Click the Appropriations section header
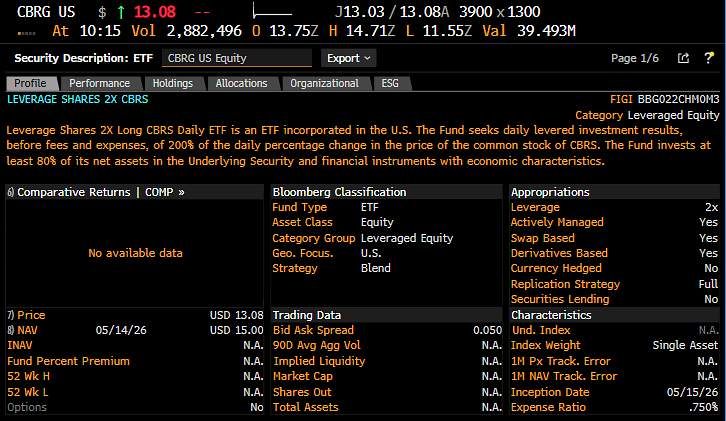Image resolution: width=726 pixels, height=421 pixels. click(614, 192)
